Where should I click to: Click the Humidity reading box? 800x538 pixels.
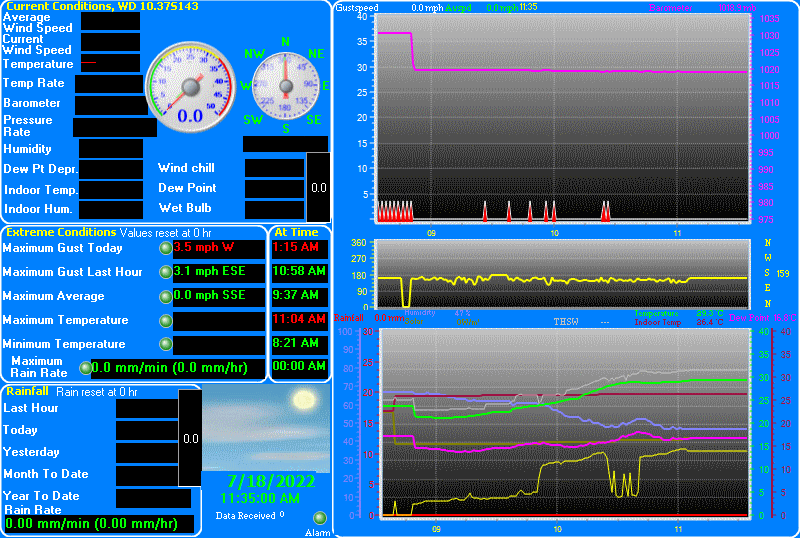[110, 149]
